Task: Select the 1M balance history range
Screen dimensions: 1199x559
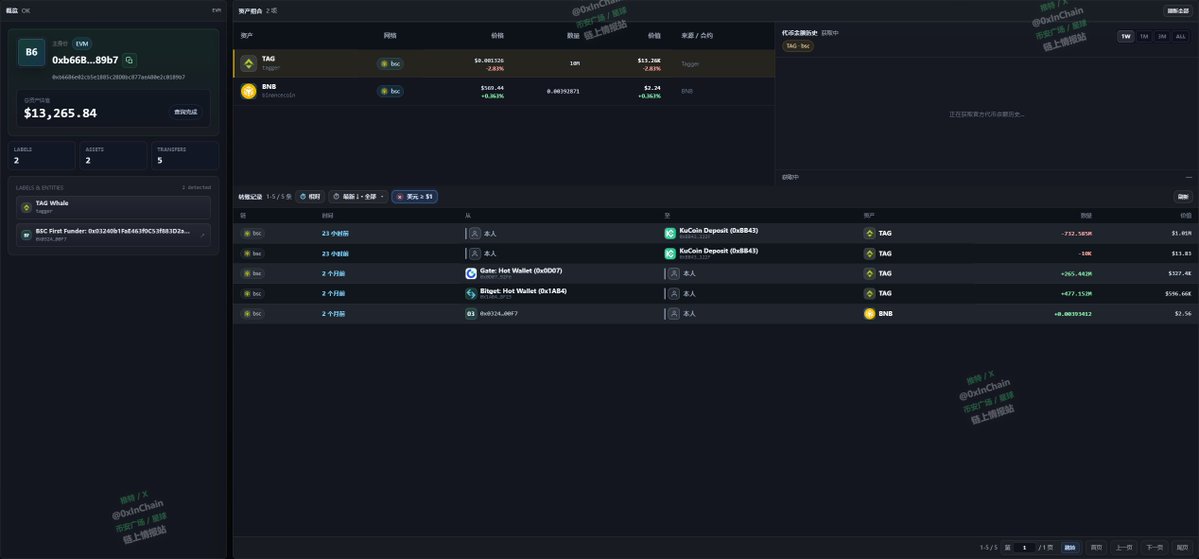Action: pyautogui.click(x=1144, y=36)
